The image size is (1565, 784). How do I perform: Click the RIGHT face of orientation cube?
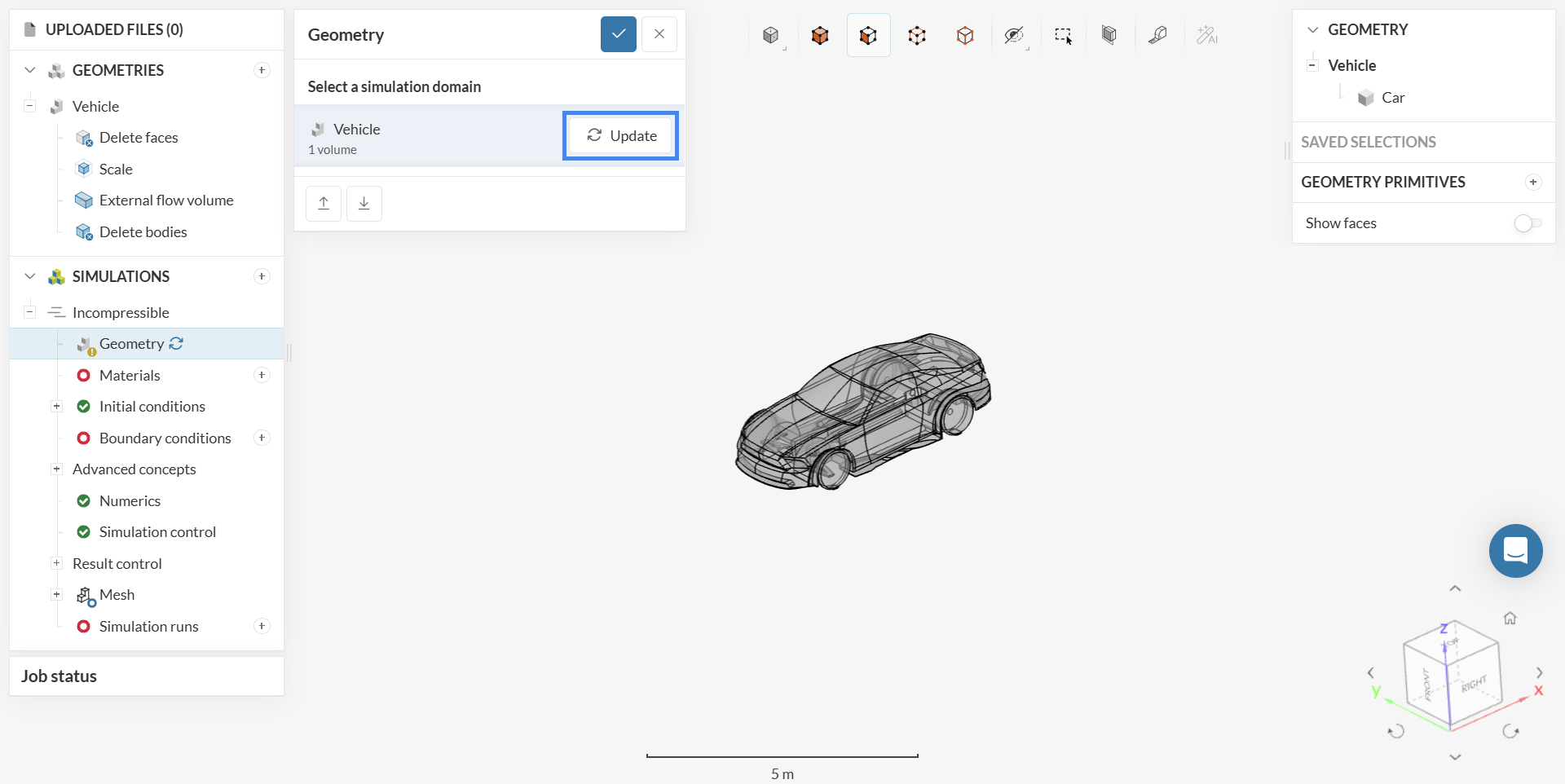1474,685
